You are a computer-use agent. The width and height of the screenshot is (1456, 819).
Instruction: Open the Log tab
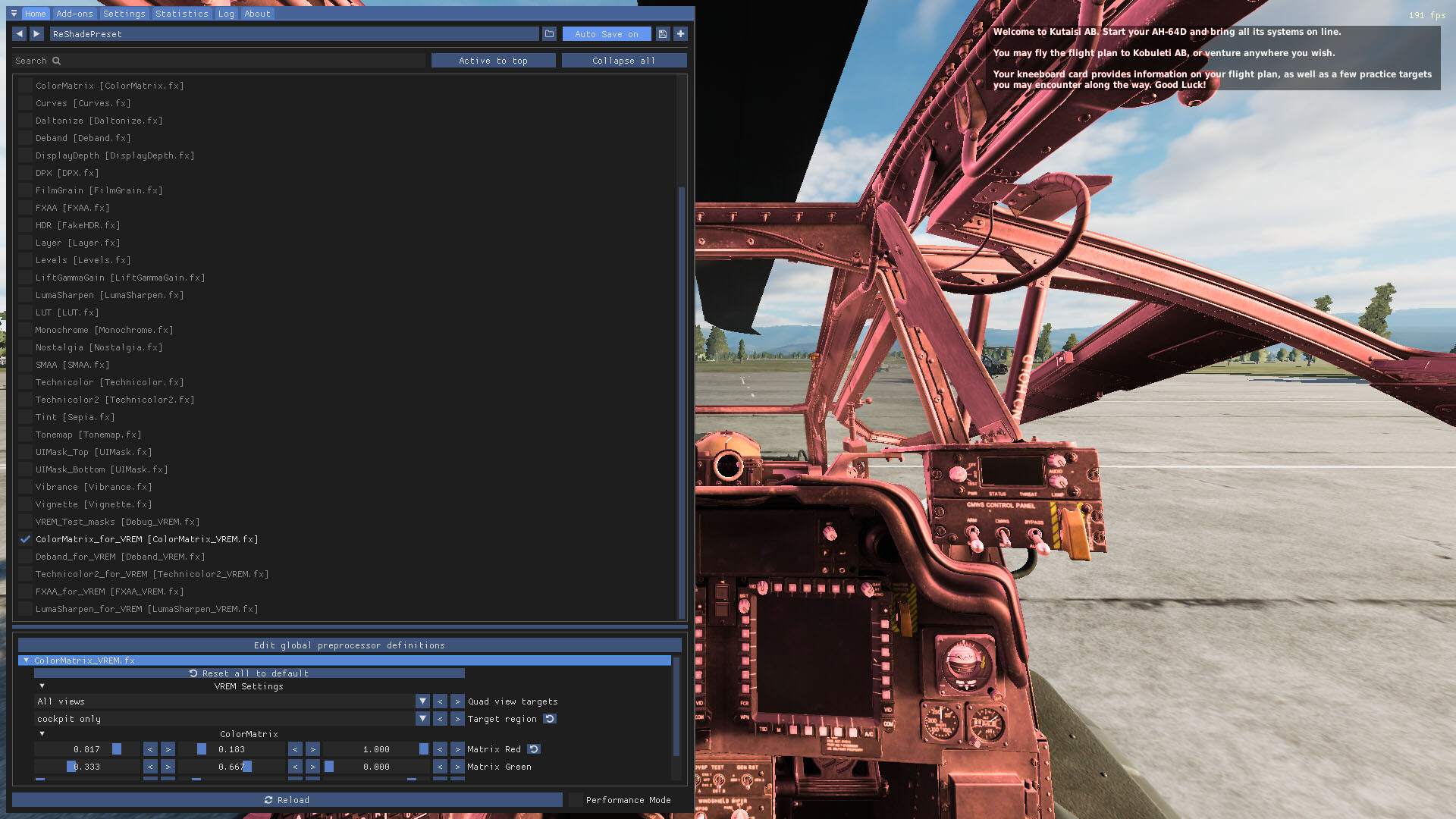click(x=226, y=14)
